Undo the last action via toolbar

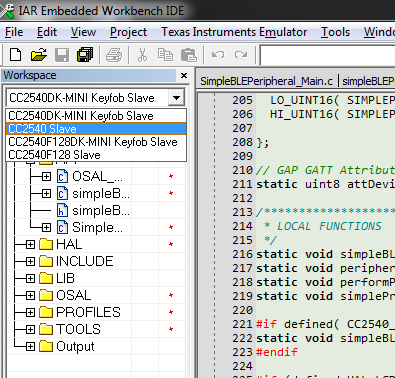point(218,54)
